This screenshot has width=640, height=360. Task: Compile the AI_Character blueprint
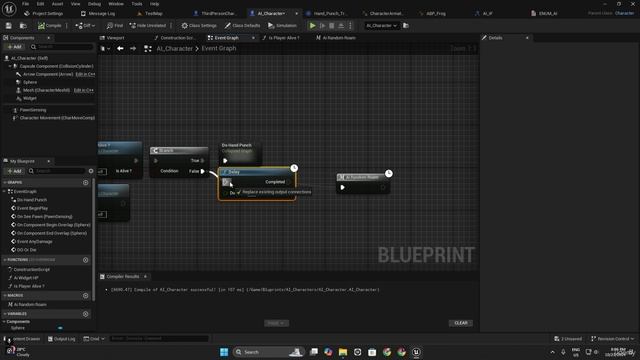49,26
